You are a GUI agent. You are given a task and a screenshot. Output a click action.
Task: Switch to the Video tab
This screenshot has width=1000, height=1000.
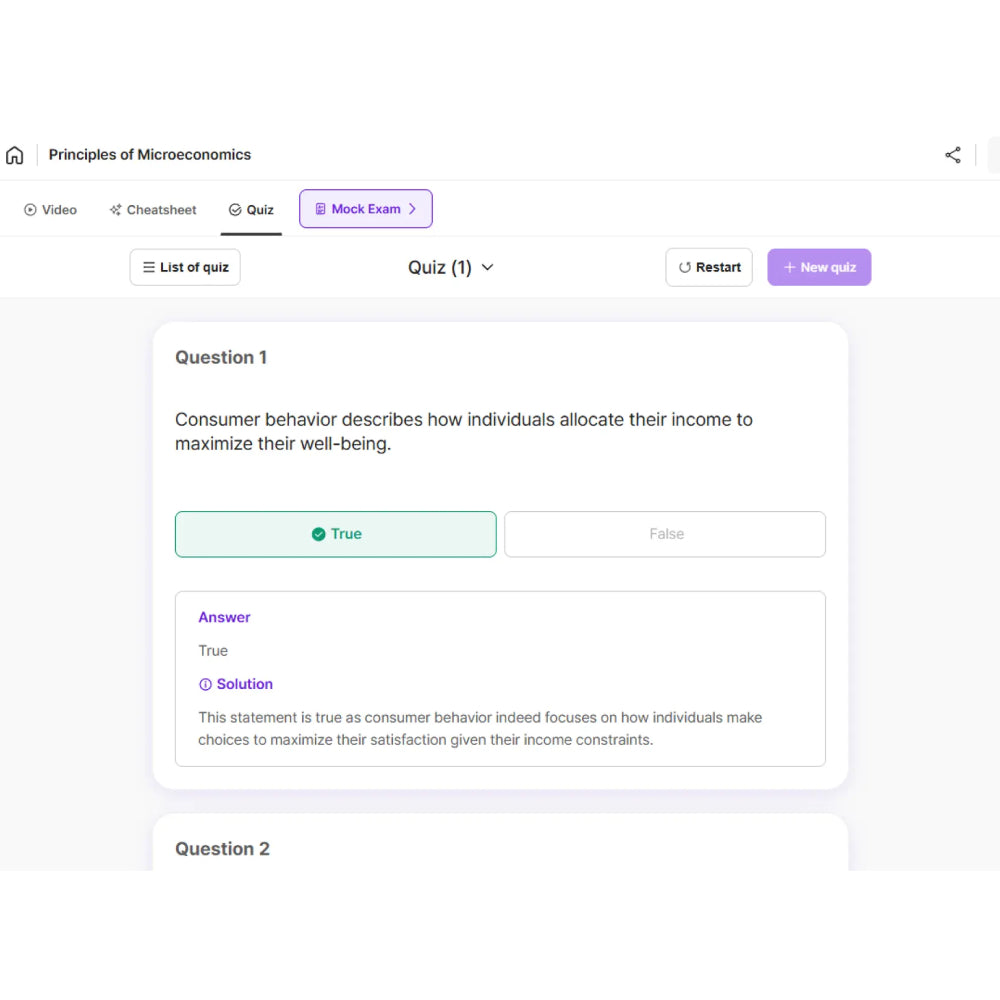(x=50, y=209)
